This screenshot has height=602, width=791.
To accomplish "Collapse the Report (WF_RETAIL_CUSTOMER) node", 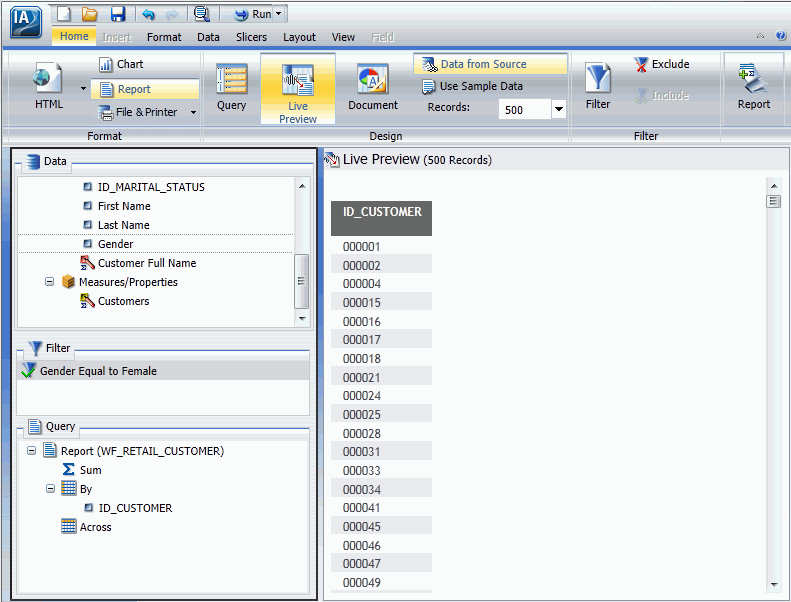I will click(x=32, y=451).
